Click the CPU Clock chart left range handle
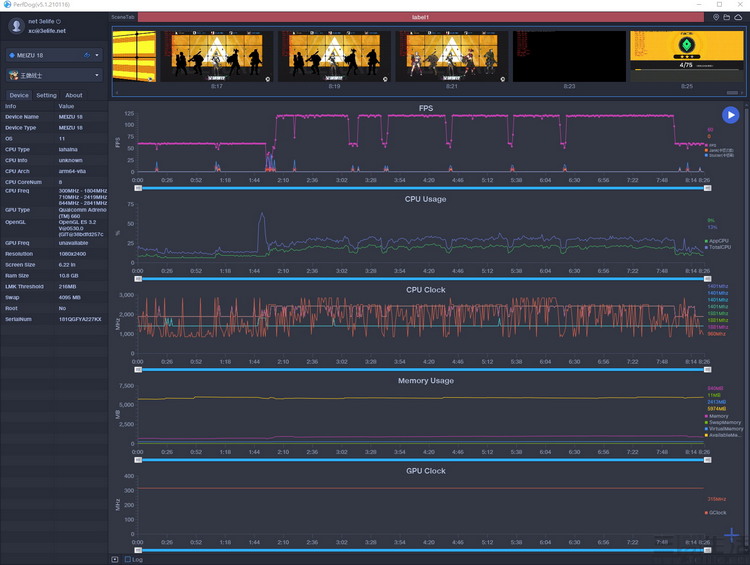The width and height of the screenshot is (750, 565). pyautogui.click(x=138, y=370)
